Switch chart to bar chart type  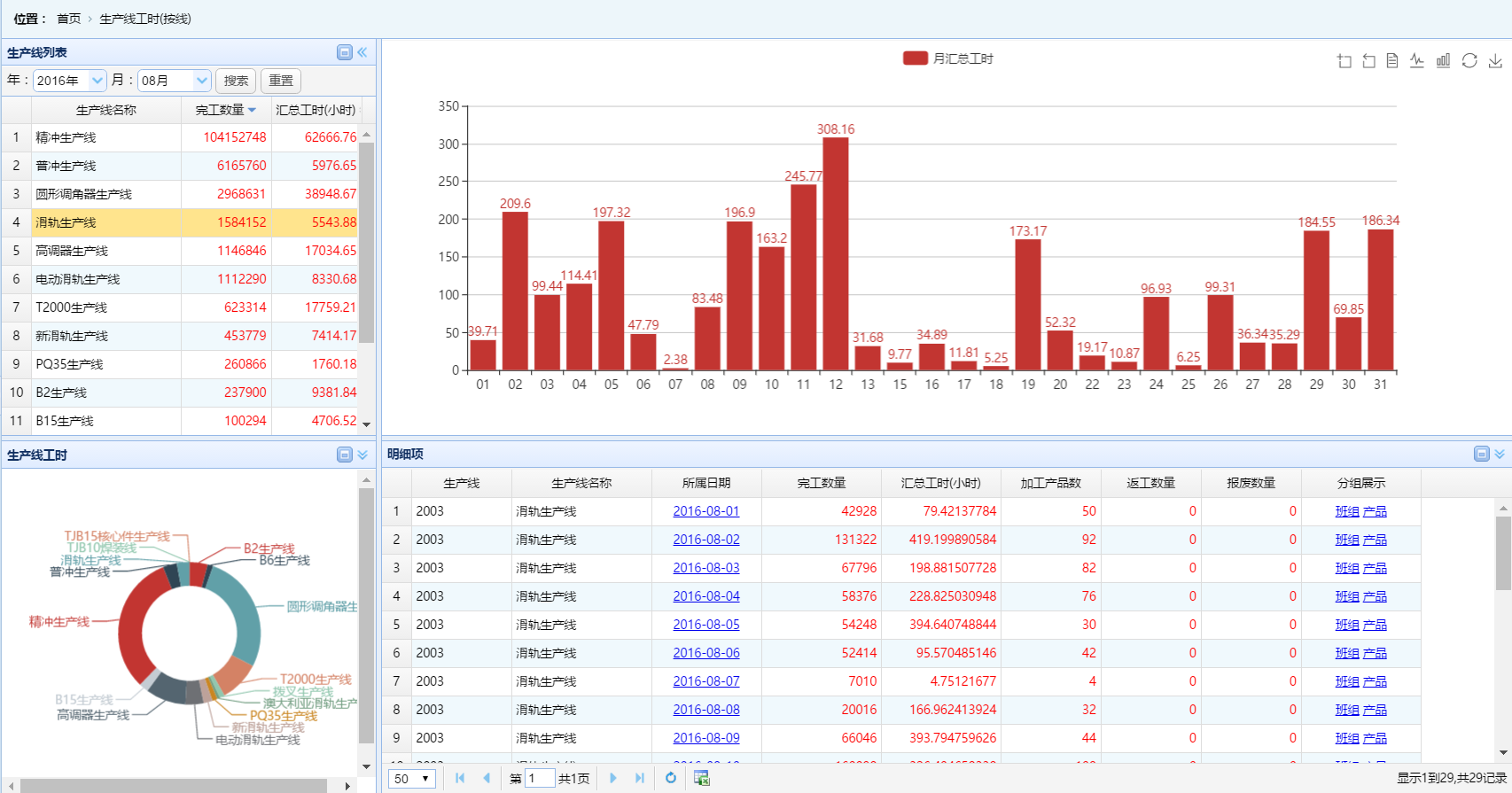(1443, 61)
